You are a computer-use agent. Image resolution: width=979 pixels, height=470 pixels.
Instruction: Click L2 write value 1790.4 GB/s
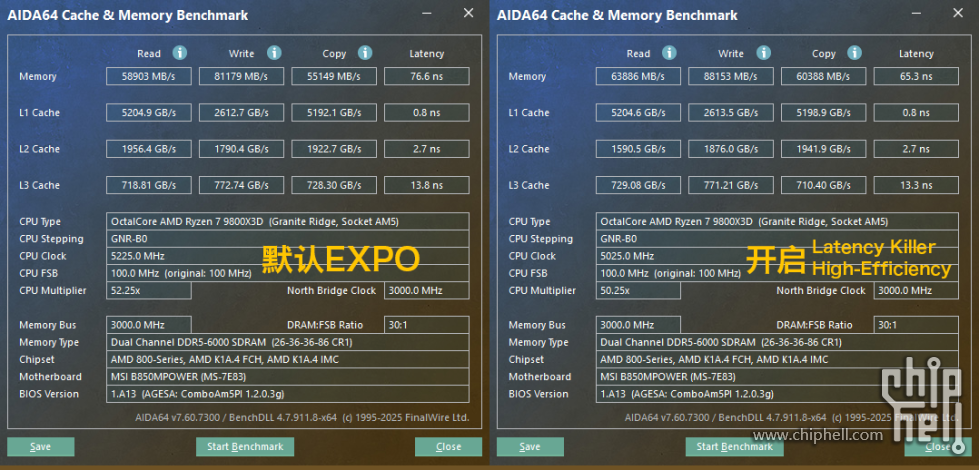point(241,149)
